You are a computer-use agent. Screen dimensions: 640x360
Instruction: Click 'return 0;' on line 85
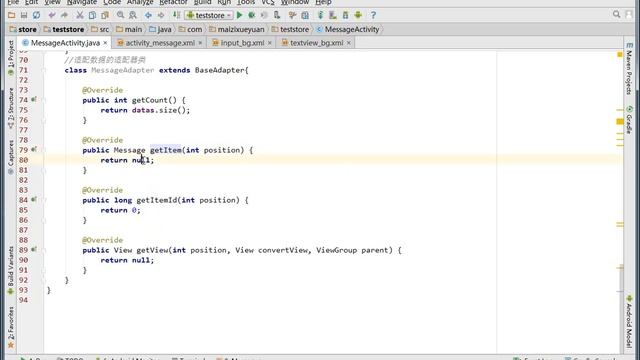pos(120,210)
